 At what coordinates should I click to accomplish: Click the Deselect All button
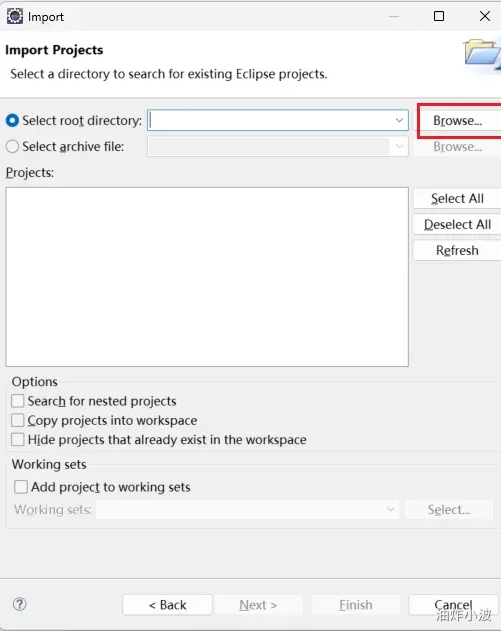tap(458, 224)
